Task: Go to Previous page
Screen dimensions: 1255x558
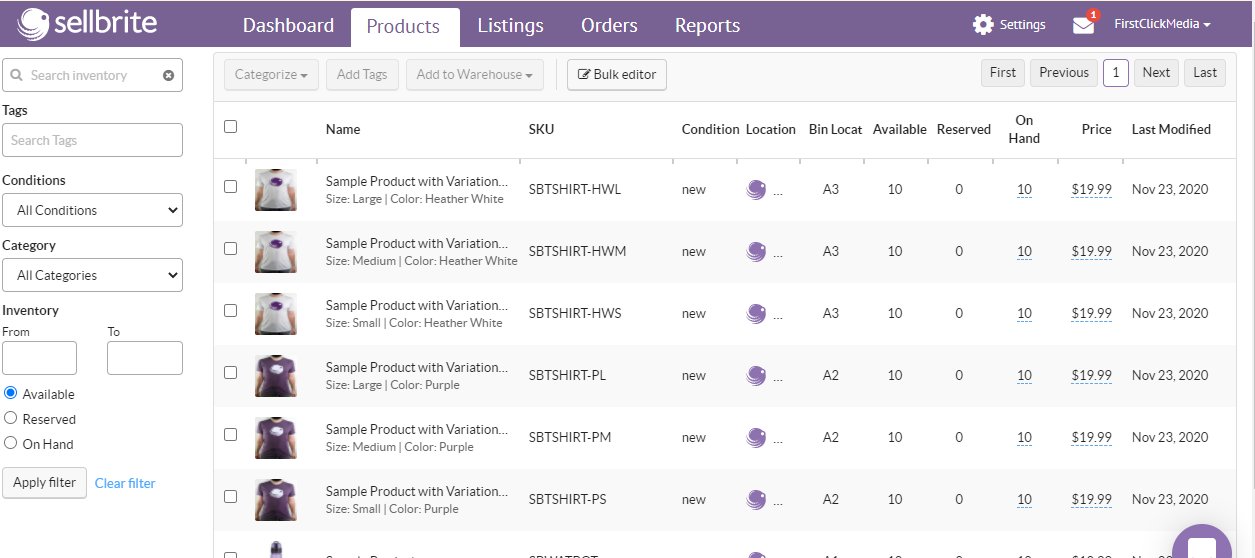Action: pos(1064,73)
